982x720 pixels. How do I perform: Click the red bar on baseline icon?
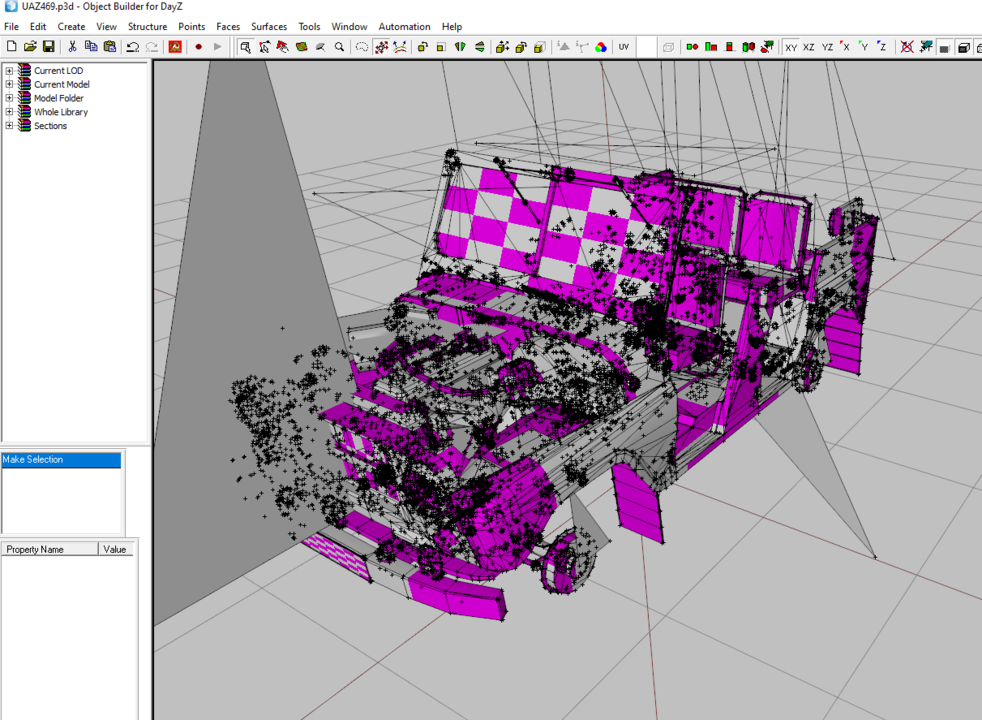click(x=730, y=47)
